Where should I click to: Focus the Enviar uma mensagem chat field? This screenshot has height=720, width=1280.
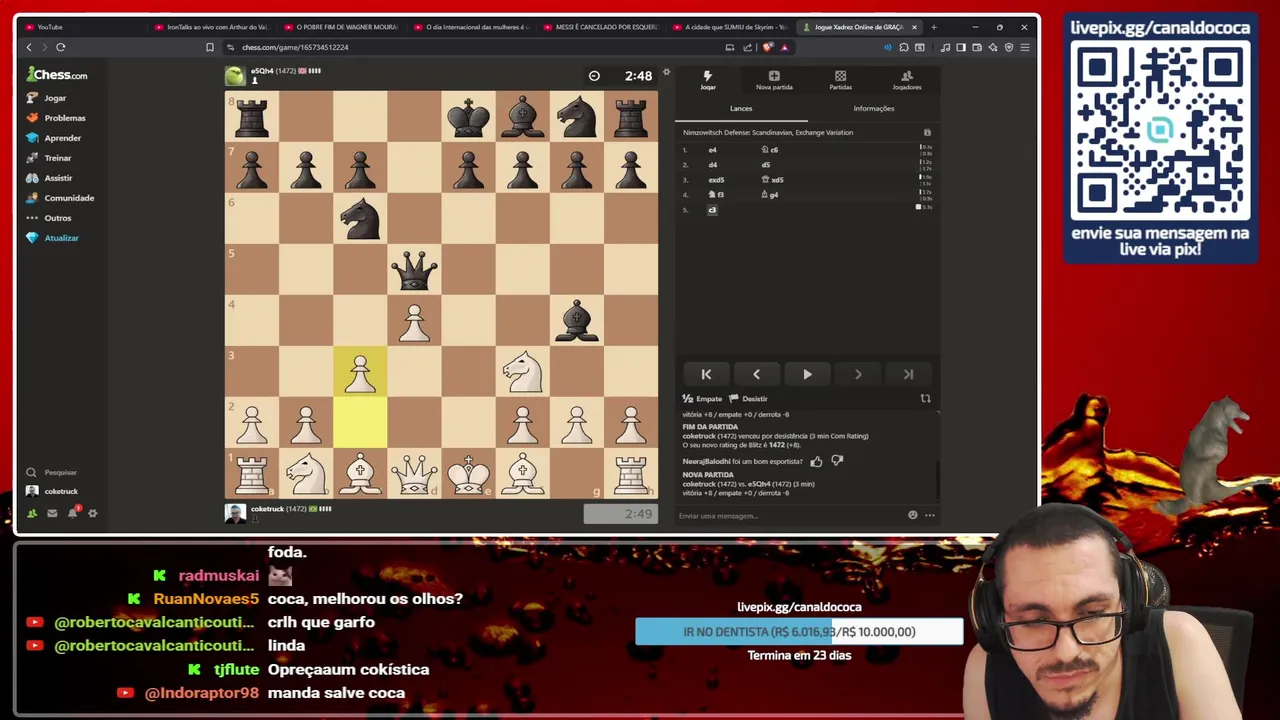[790, 516]
